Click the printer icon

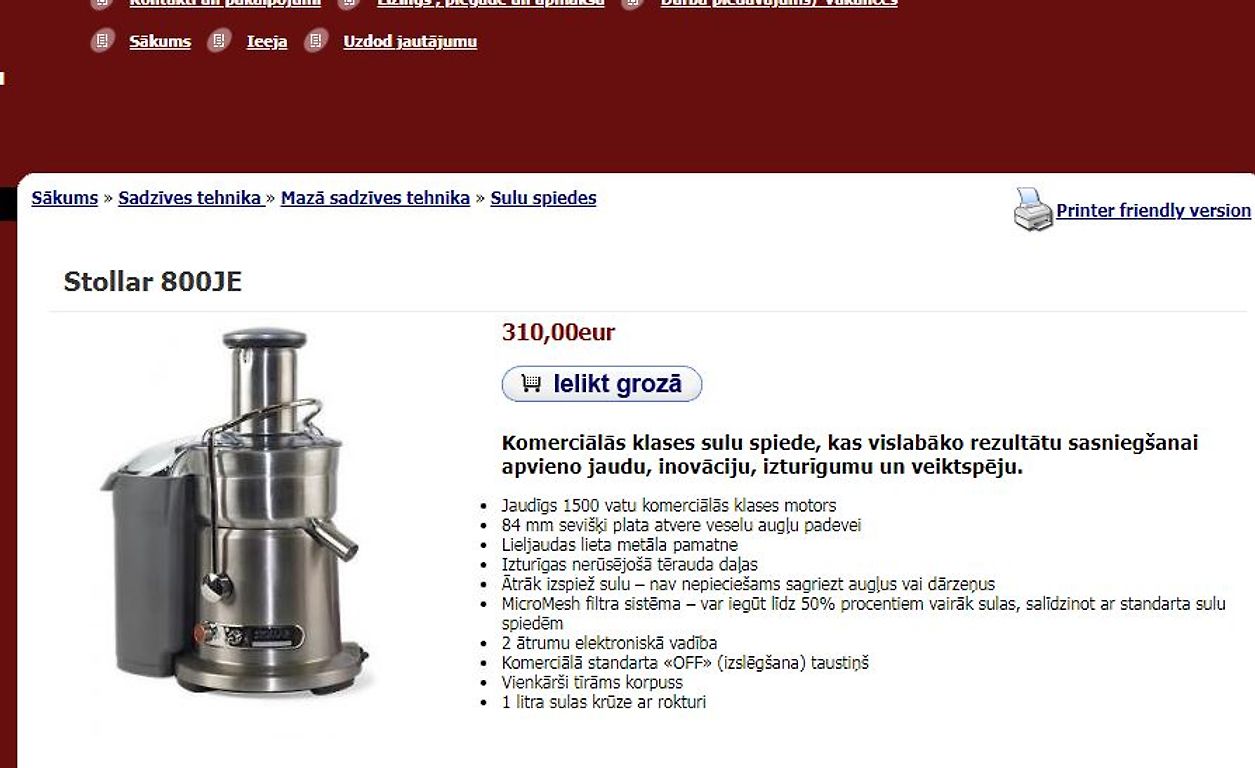click(x=1033, y=209)
